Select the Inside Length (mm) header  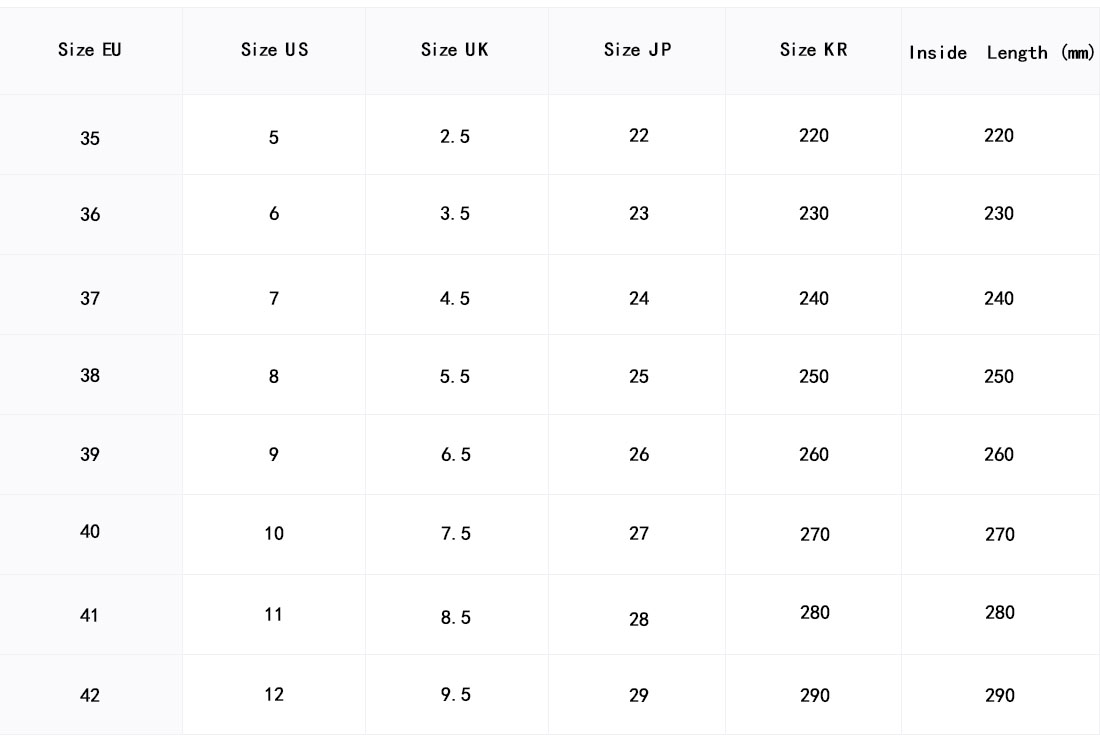click(x=999, y=53)
